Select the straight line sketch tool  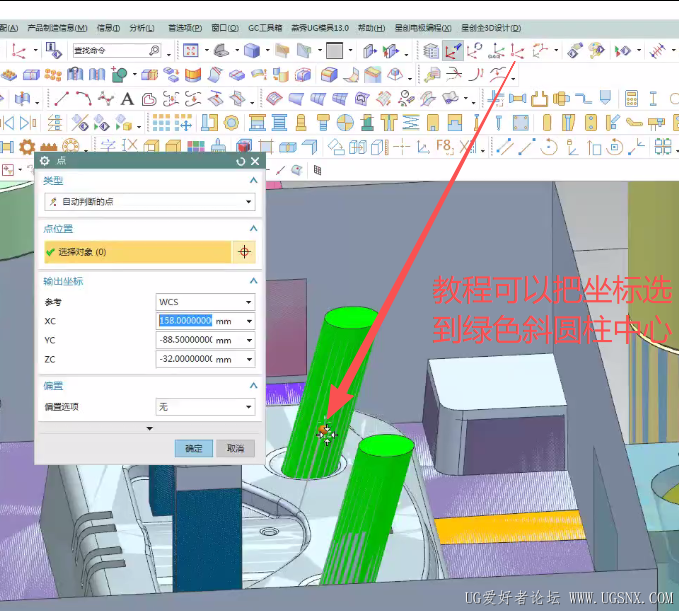coord(62,98)
